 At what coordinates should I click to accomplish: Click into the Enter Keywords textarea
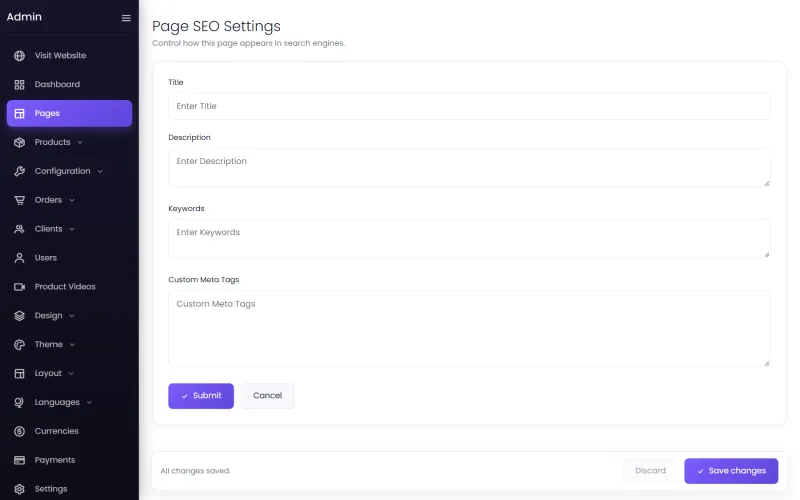pyautogui.click(x=469, y=239)
